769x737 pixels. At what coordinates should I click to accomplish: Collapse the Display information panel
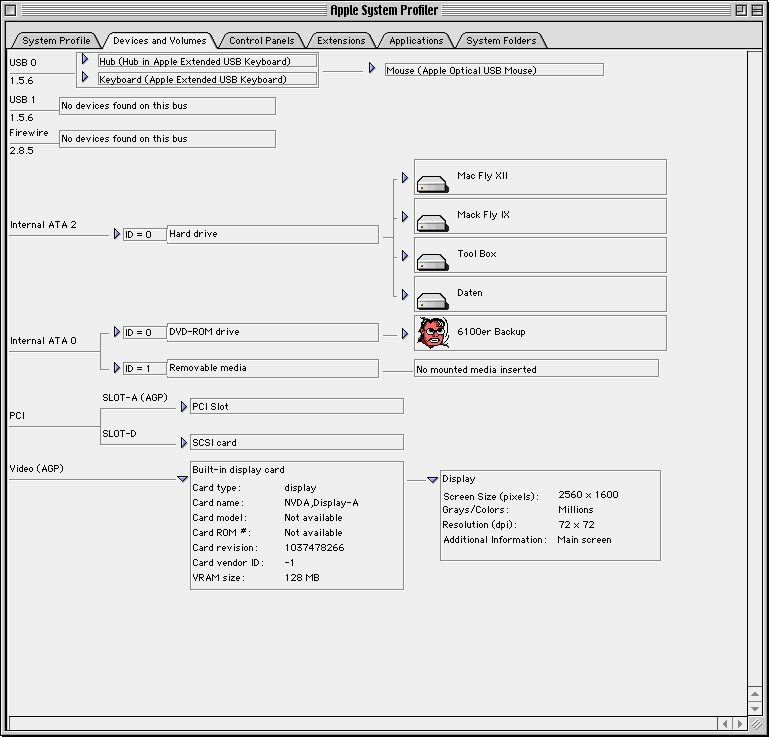(x=432, y=479)
